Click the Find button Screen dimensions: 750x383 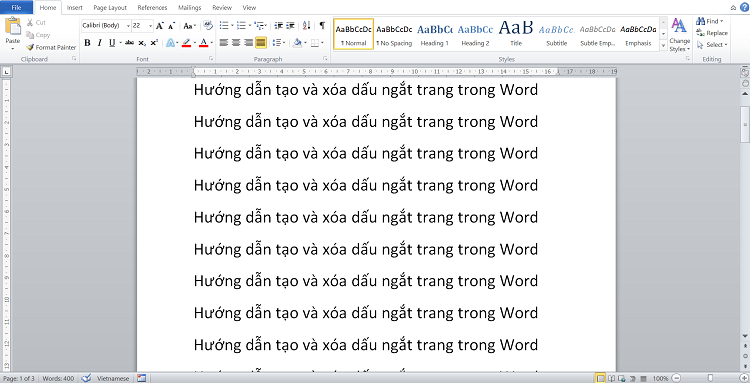[x=710, y=22]
